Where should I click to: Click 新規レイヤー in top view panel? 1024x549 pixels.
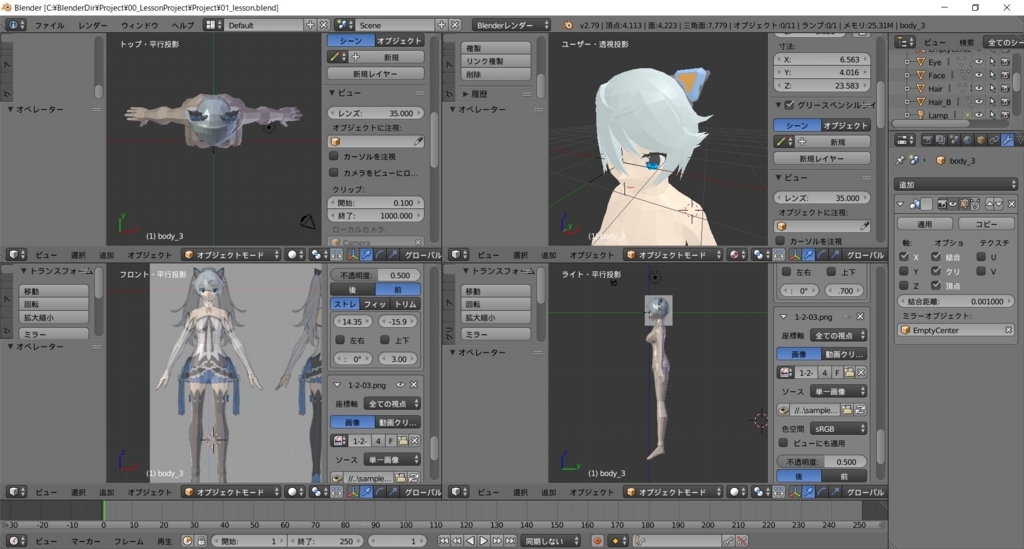click(376, 74)
